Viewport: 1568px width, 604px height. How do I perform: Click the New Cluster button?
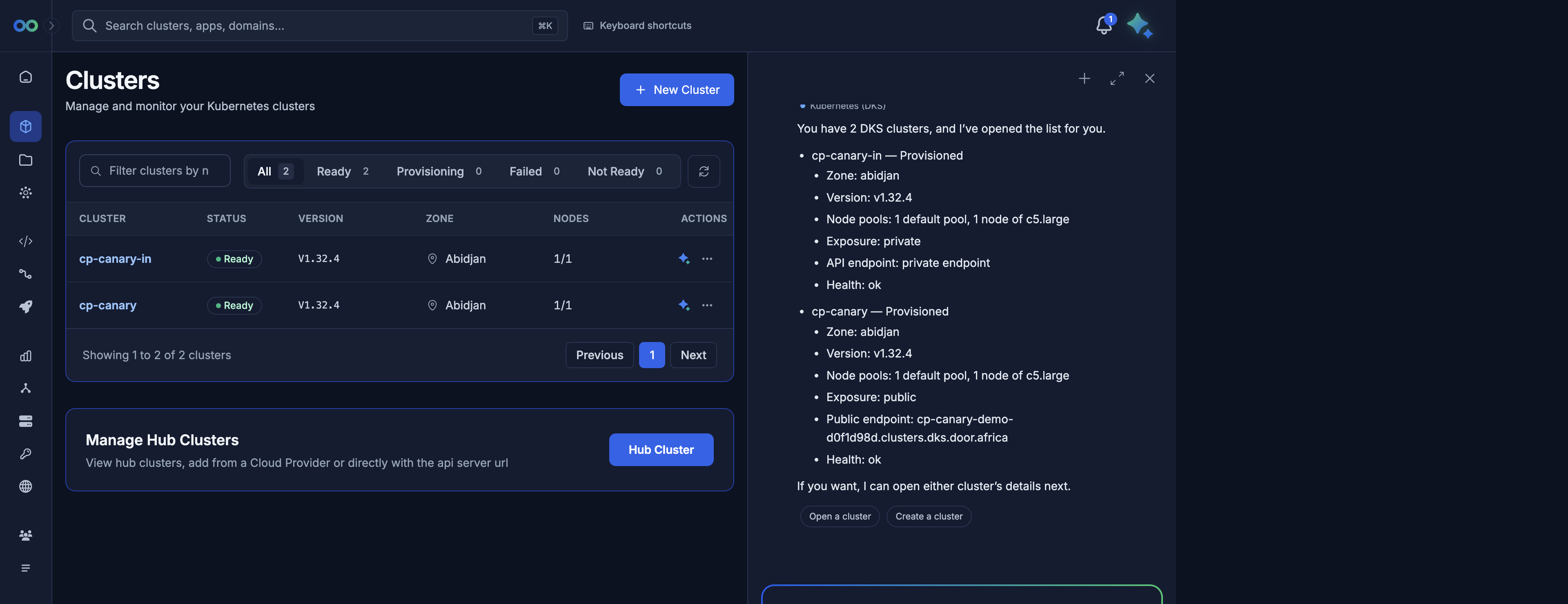tap(676, 90)
